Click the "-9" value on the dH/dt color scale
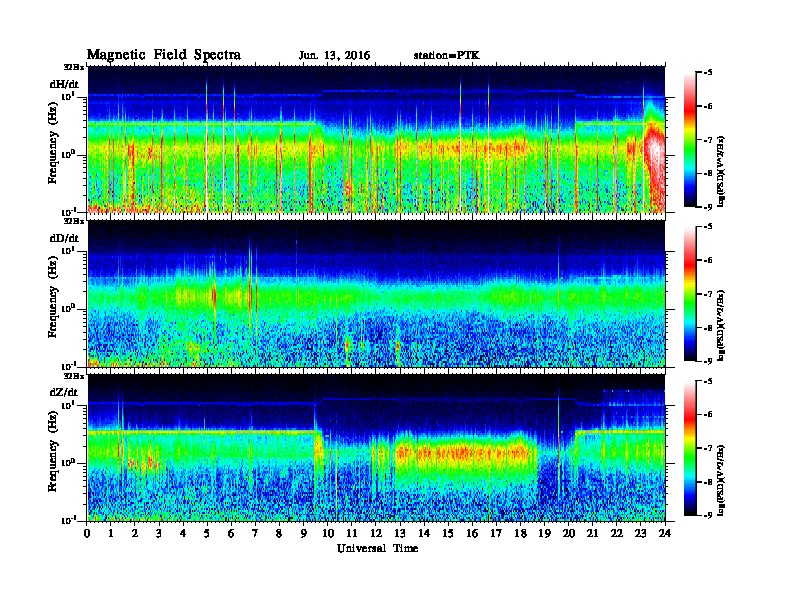Screen dimensions: 792x612 point(707,207)
